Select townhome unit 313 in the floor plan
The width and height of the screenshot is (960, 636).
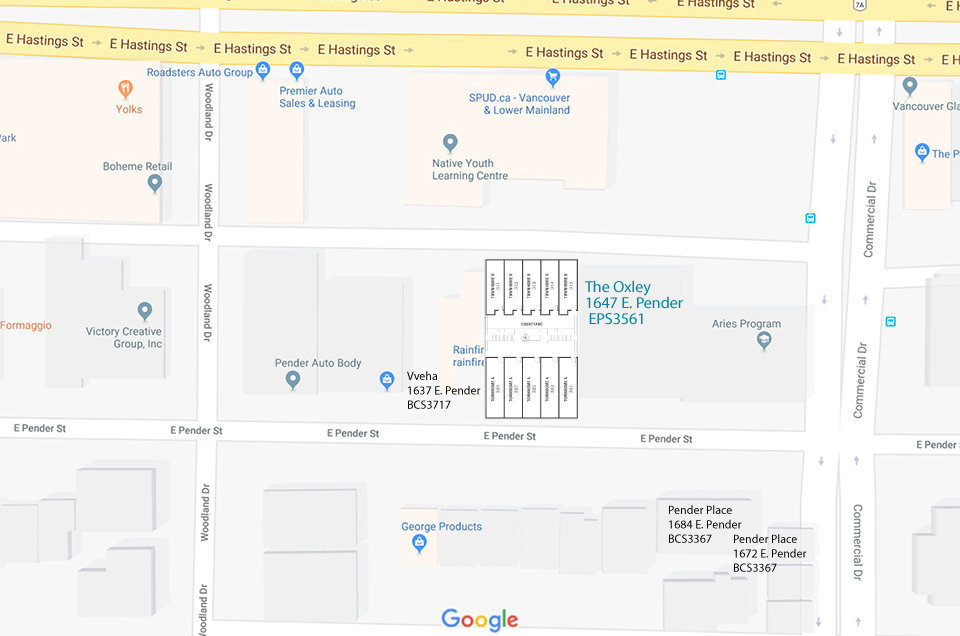531,286
